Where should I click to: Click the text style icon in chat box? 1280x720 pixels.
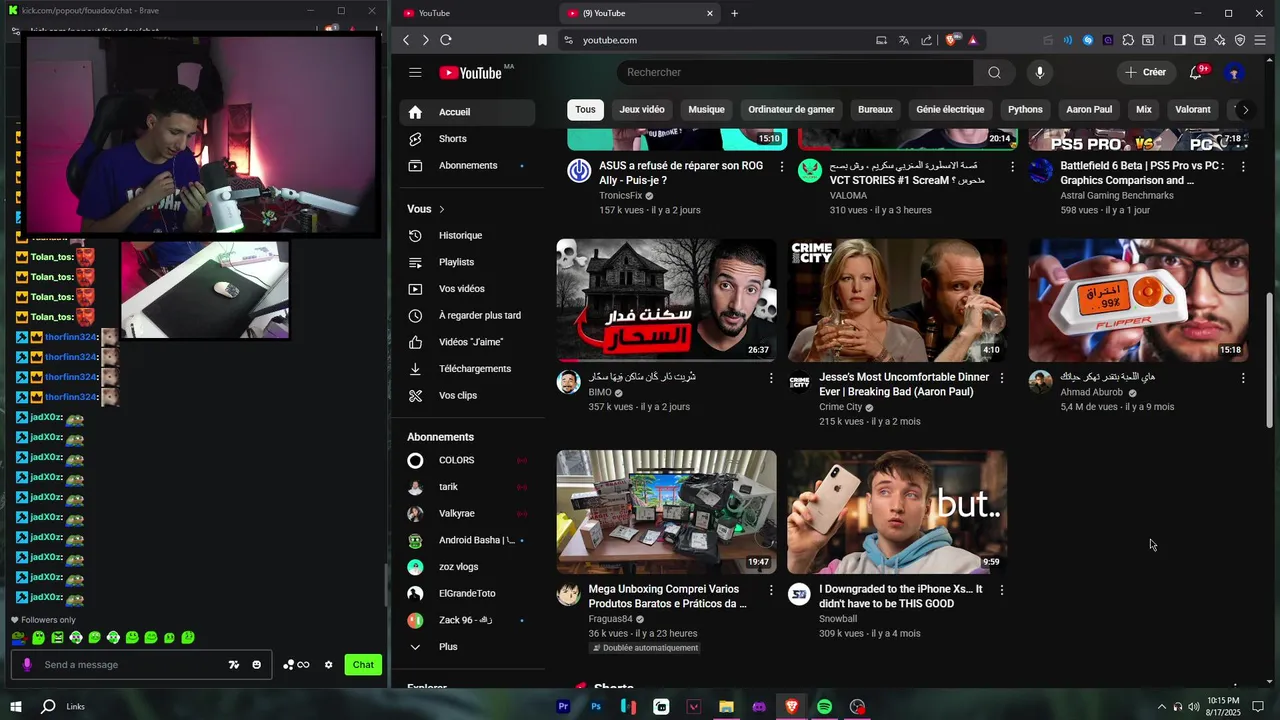234,665
